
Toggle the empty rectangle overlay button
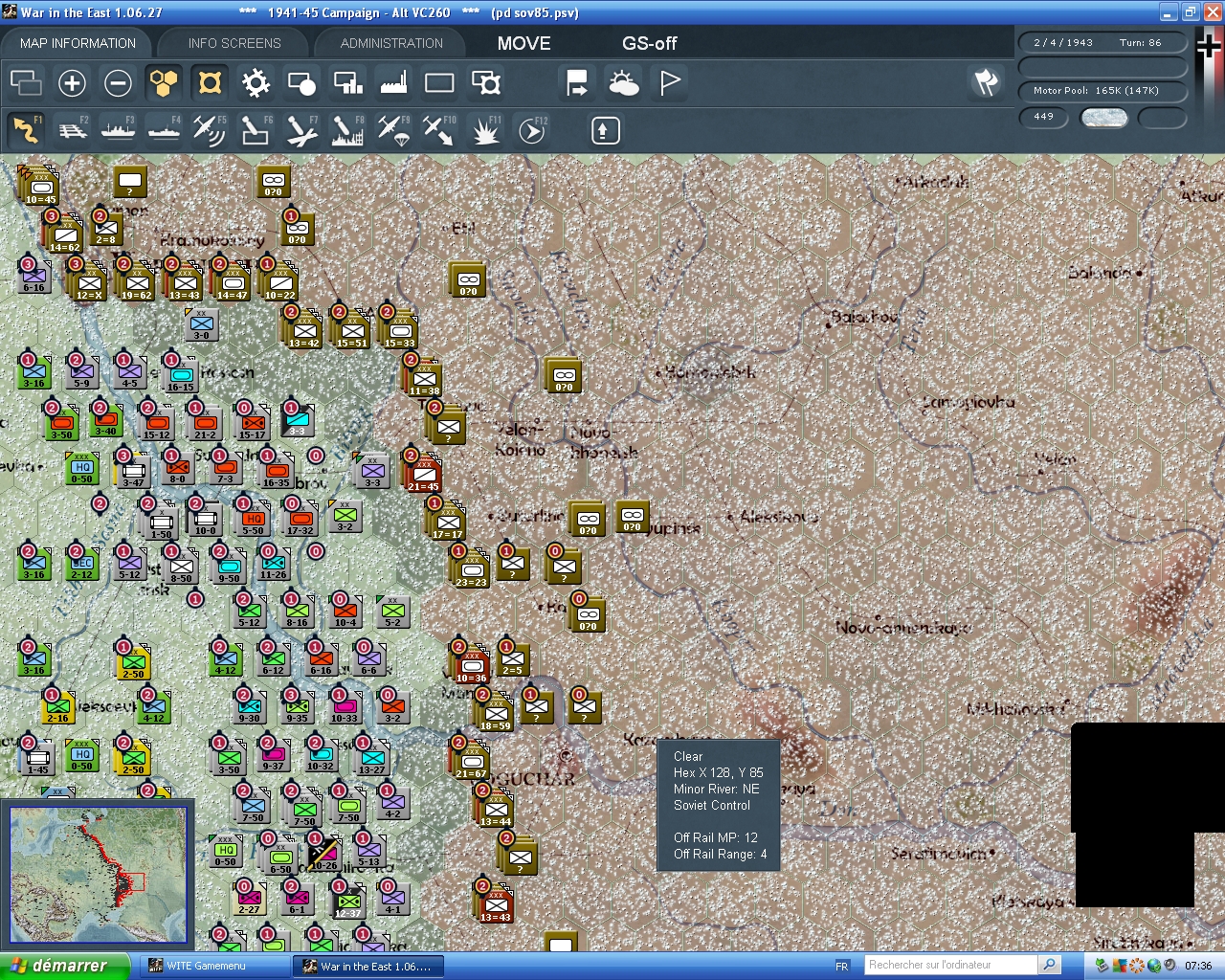[439, 83]
